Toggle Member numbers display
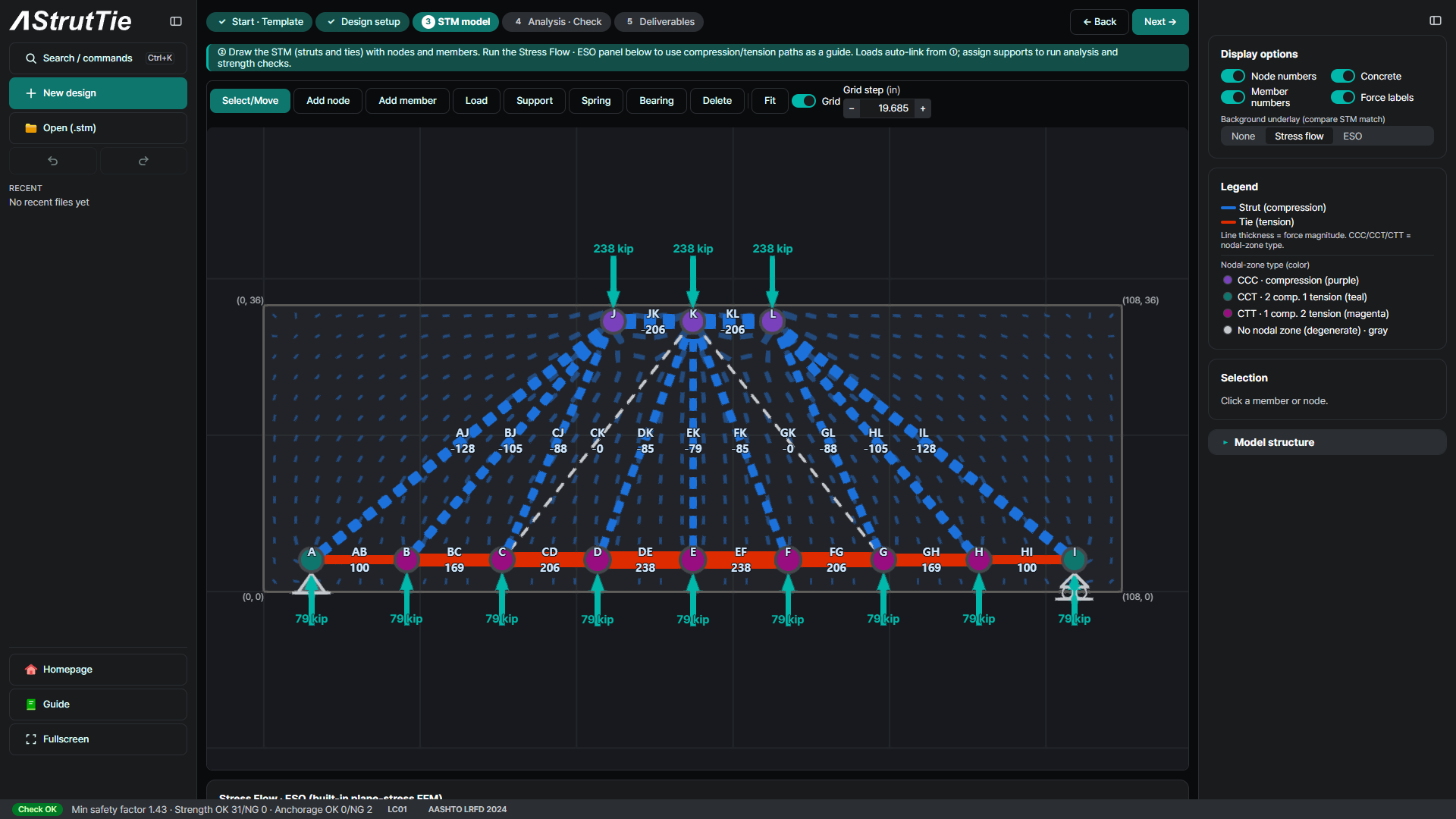Image resolution: width=1456 pixels, height=819 pixels. point(1233,97)
